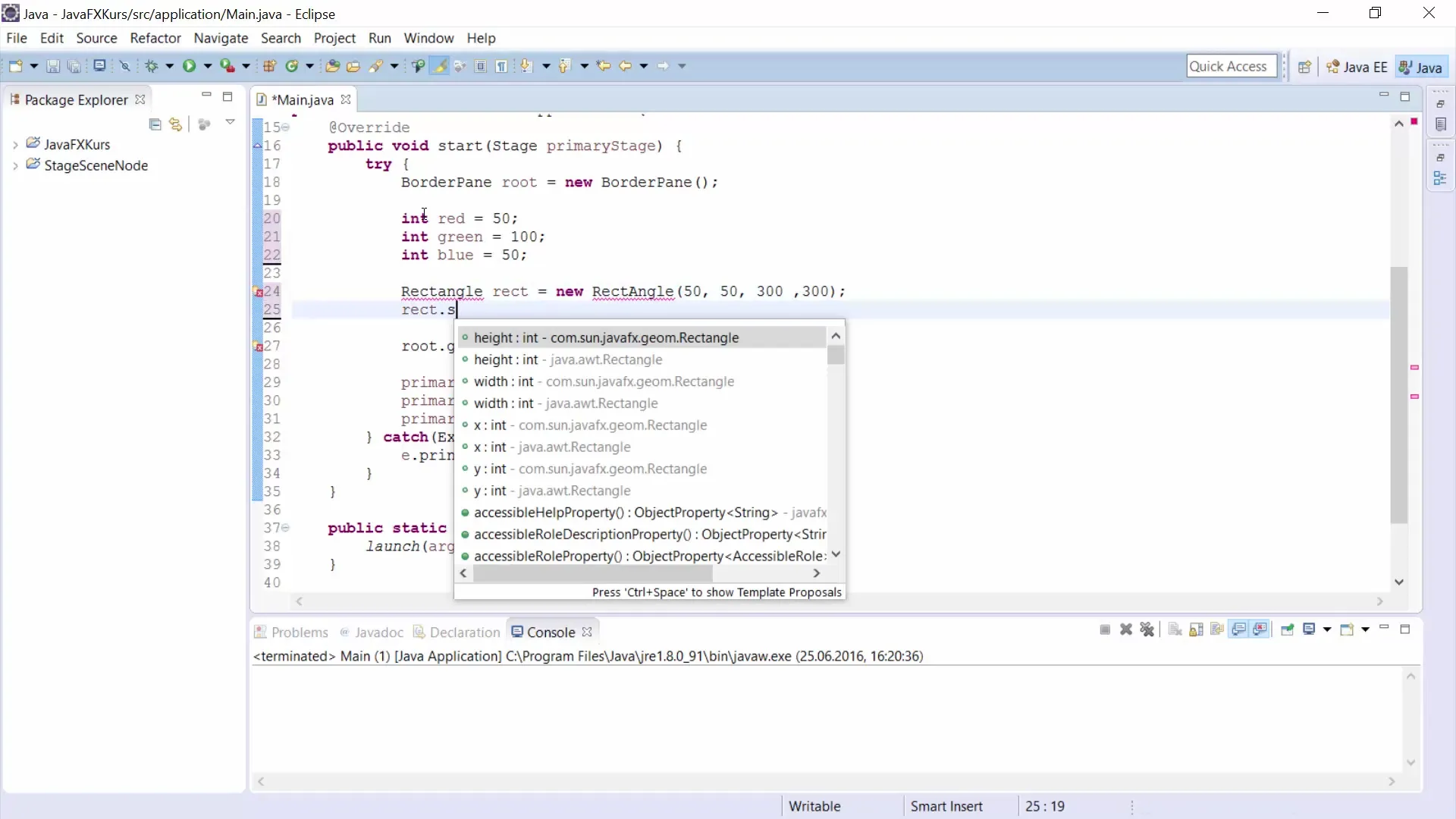Switch to the Declaration tab
Image resolution: width=1456 pixels, height=819 pixels.
(457, 632)
